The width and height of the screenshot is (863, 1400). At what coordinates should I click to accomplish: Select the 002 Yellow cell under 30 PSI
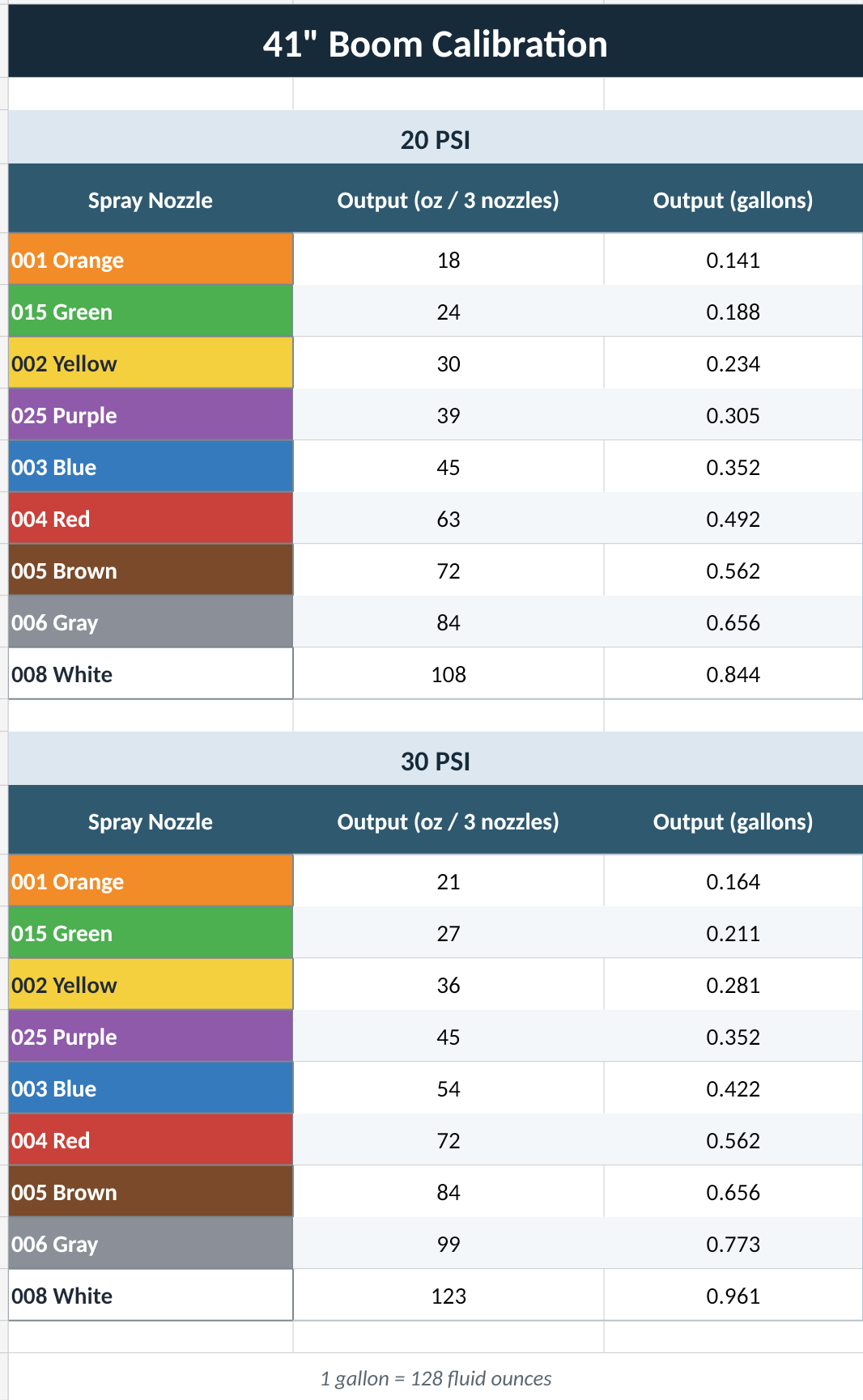pyautogui.click(x=151, y=985)
